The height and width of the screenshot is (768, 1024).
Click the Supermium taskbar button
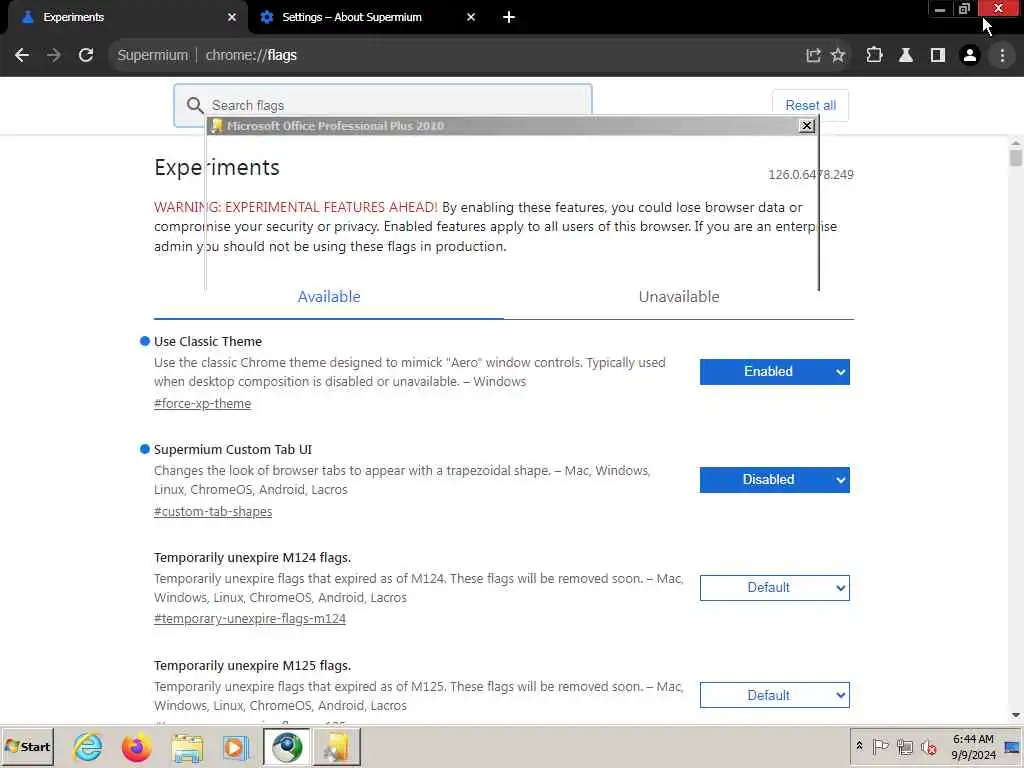[x=287, y=746]
